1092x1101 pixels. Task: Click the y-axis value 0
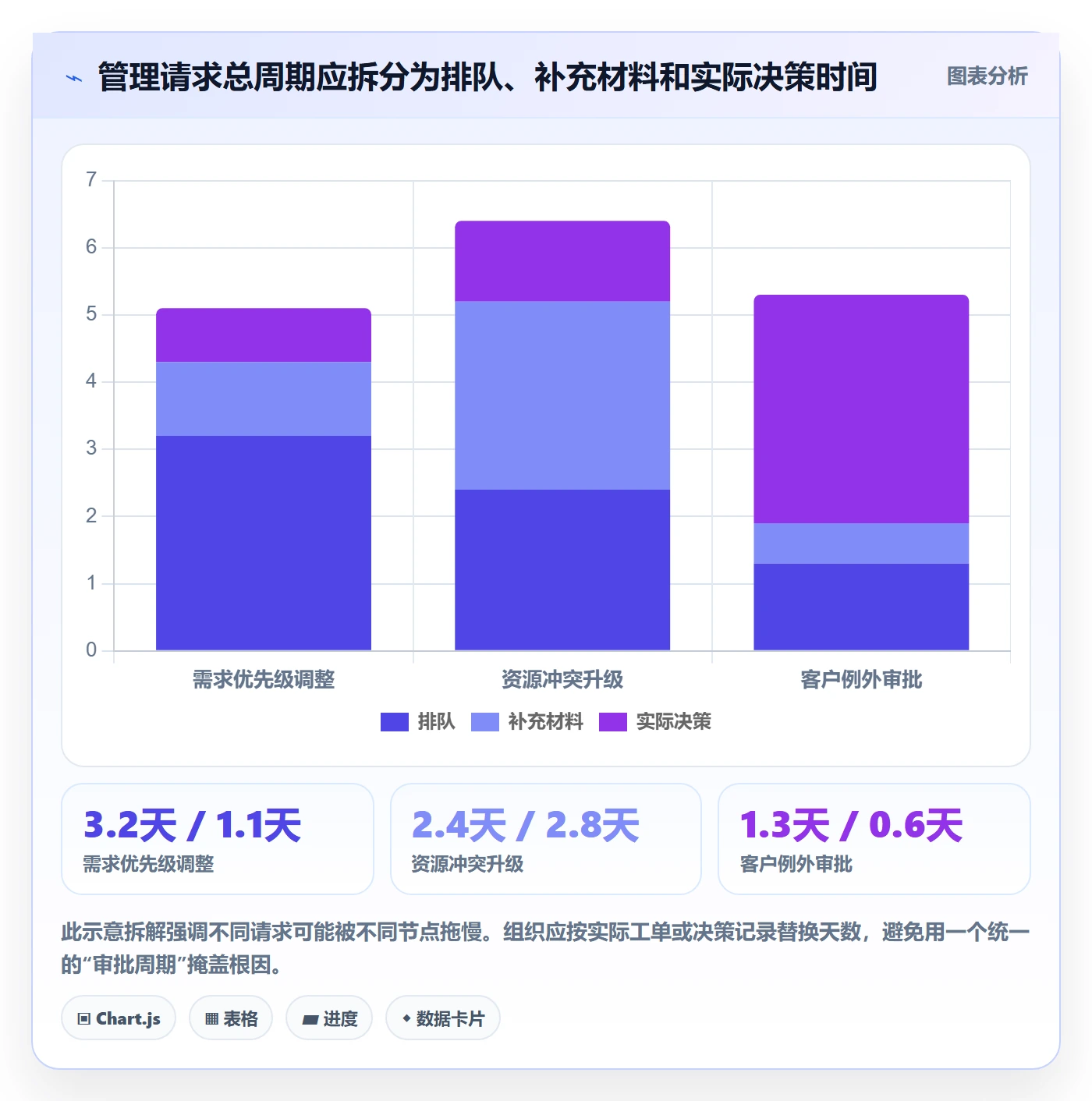tap(91, 650)
